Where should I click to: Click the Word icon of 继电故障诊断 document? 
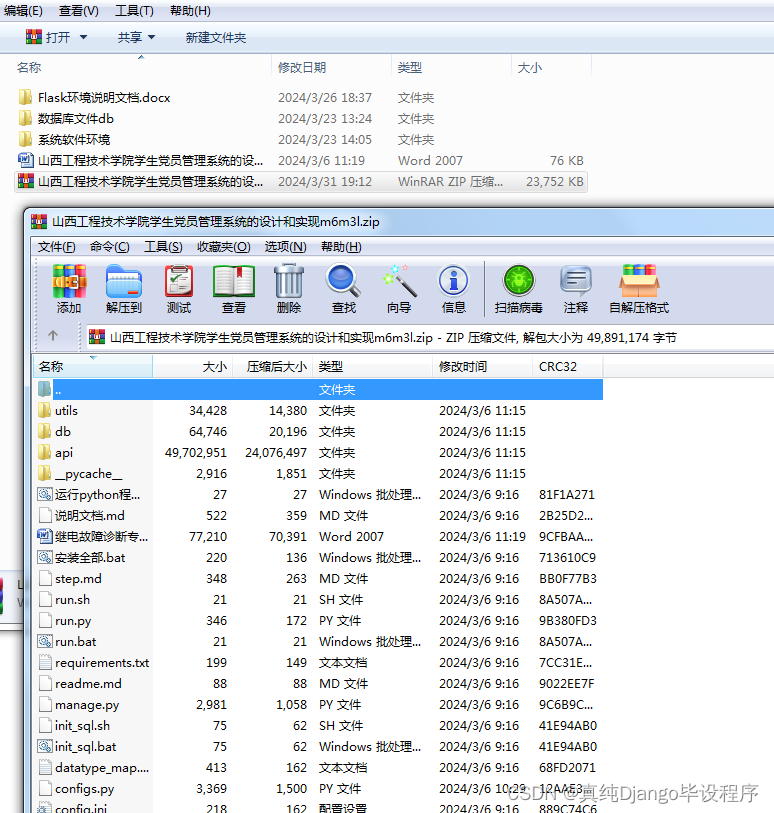point(45,536)
